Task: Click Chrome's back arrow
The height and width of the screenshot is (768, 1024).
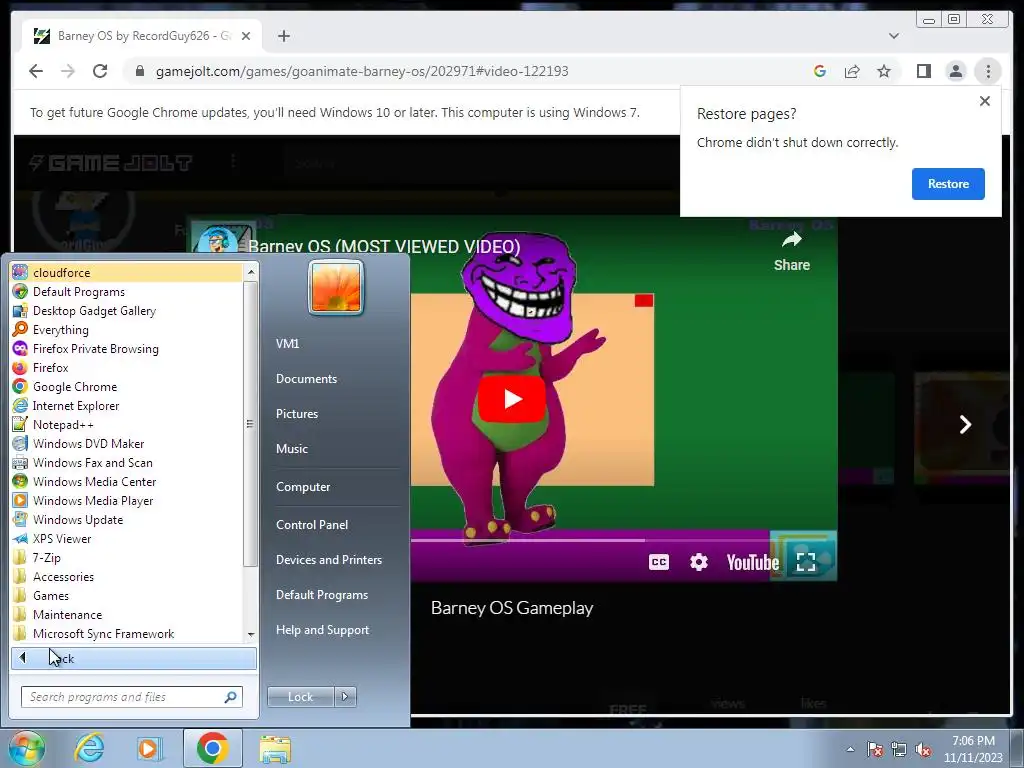Action: point(36,71)
